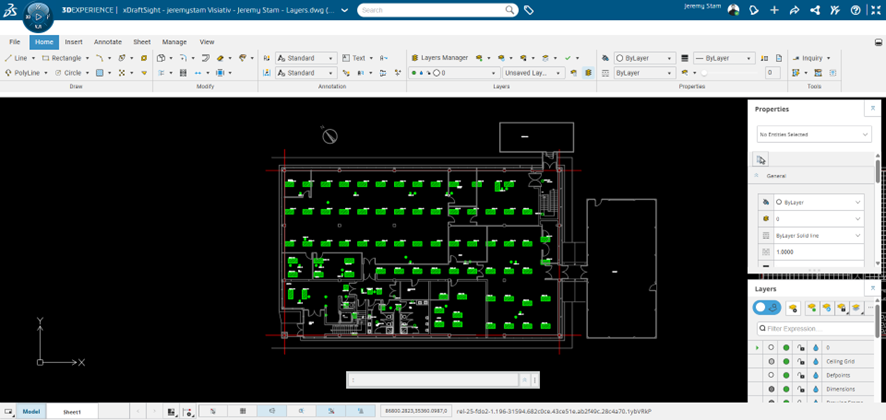
Task: Open the Unsaved Layer state dropdown
Action: click(x=533, y=72)
